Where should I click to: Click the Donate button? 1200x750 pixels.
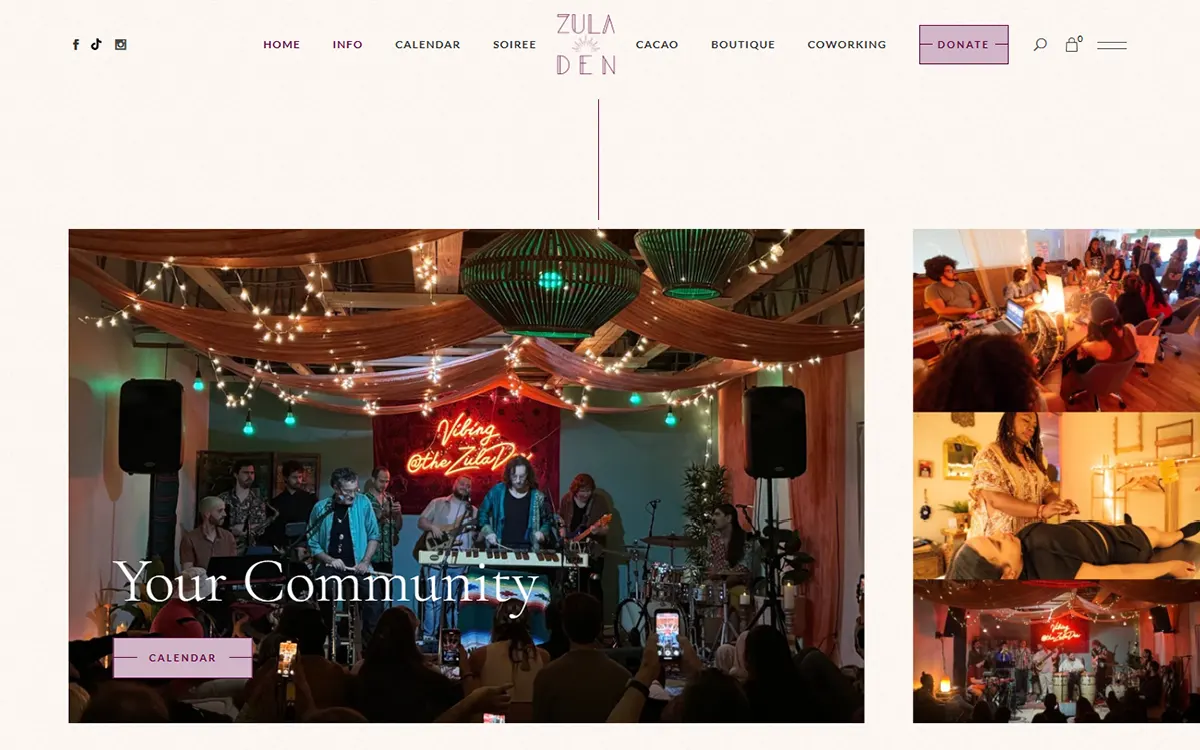click(964, 45)
